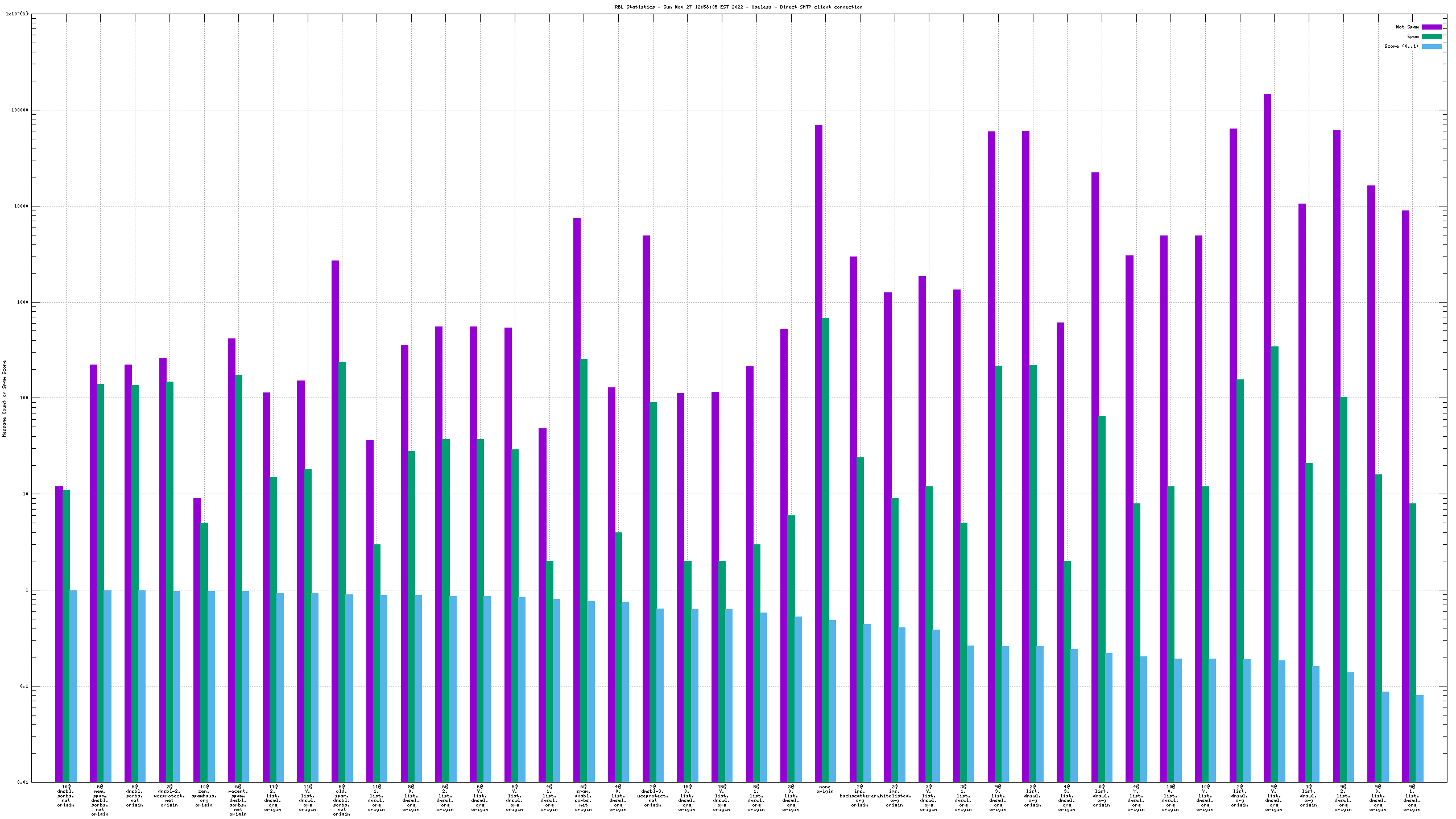Click the 'Message Count or Spam Score' y-axis title
The width and height of the screenshot is (1456, 819).
point(5,398)
